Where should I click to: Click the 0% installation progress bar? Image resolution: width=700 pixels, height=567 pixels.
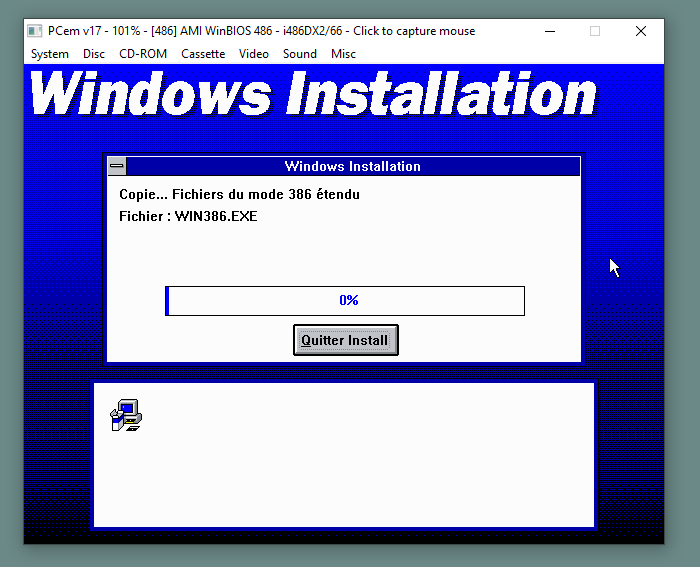point(345,300)
